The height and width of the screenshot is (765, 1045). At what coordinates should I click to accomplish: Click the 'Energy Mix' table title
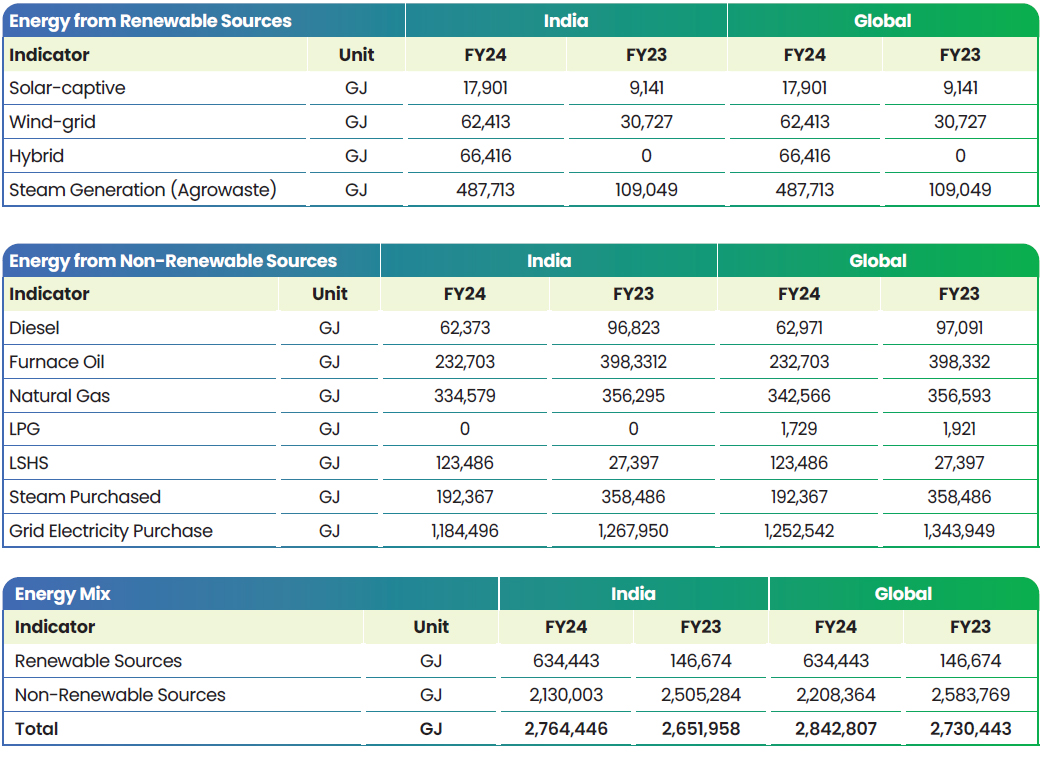(63, 594)
